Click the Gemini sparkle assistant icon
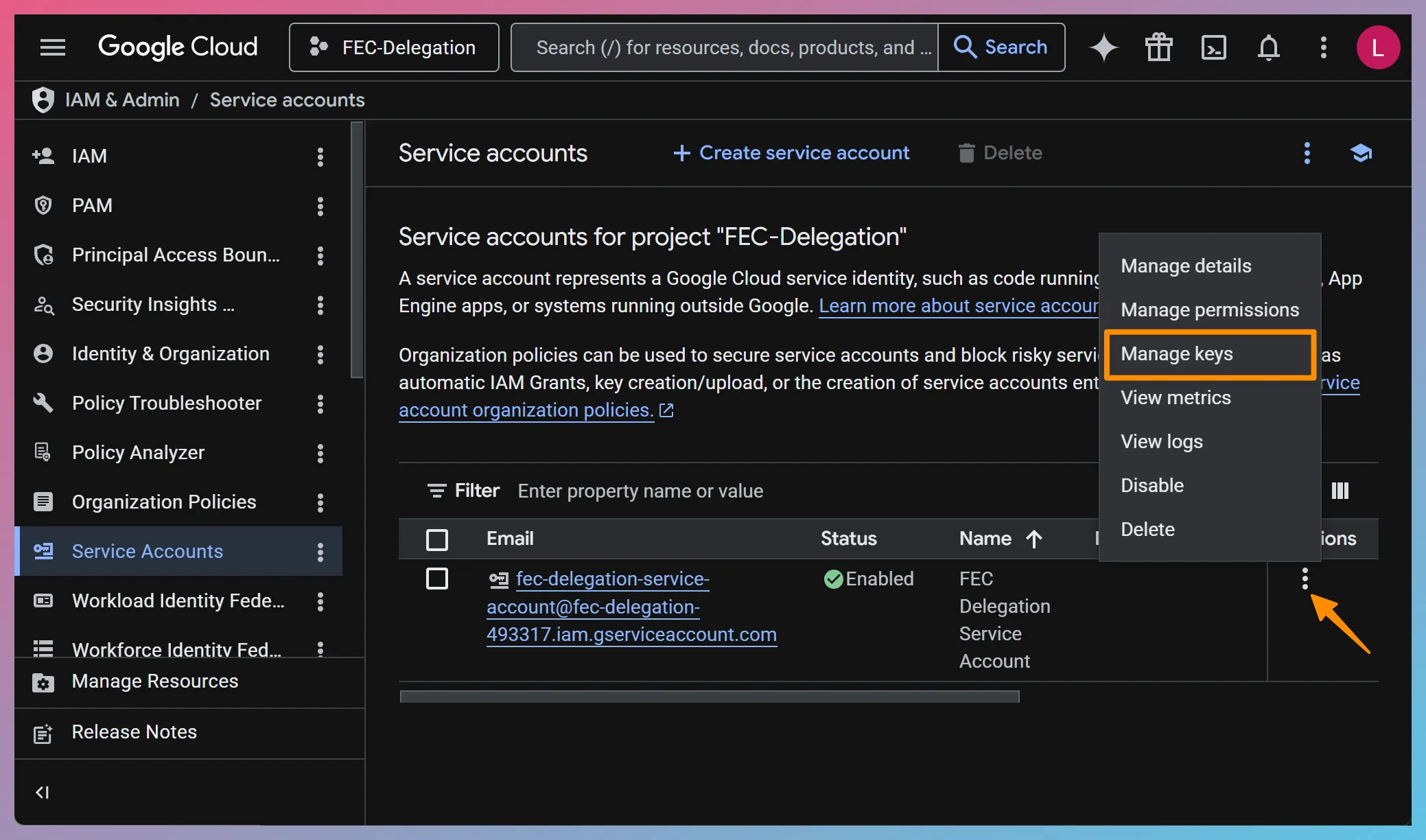This screenshot has height=840, width=1426. pyautogui.click(x=1103, y=47)
